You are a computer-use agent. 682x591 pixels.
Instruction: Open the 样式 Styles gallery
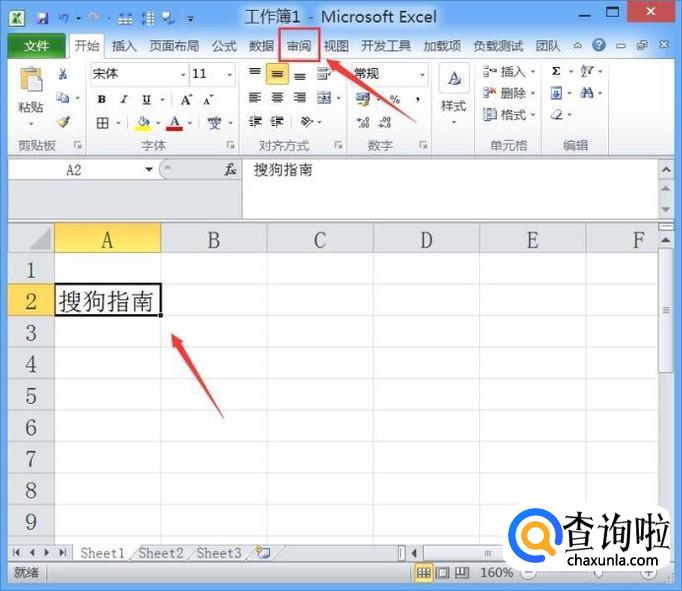pyautogui.click(x=454, y=94)
